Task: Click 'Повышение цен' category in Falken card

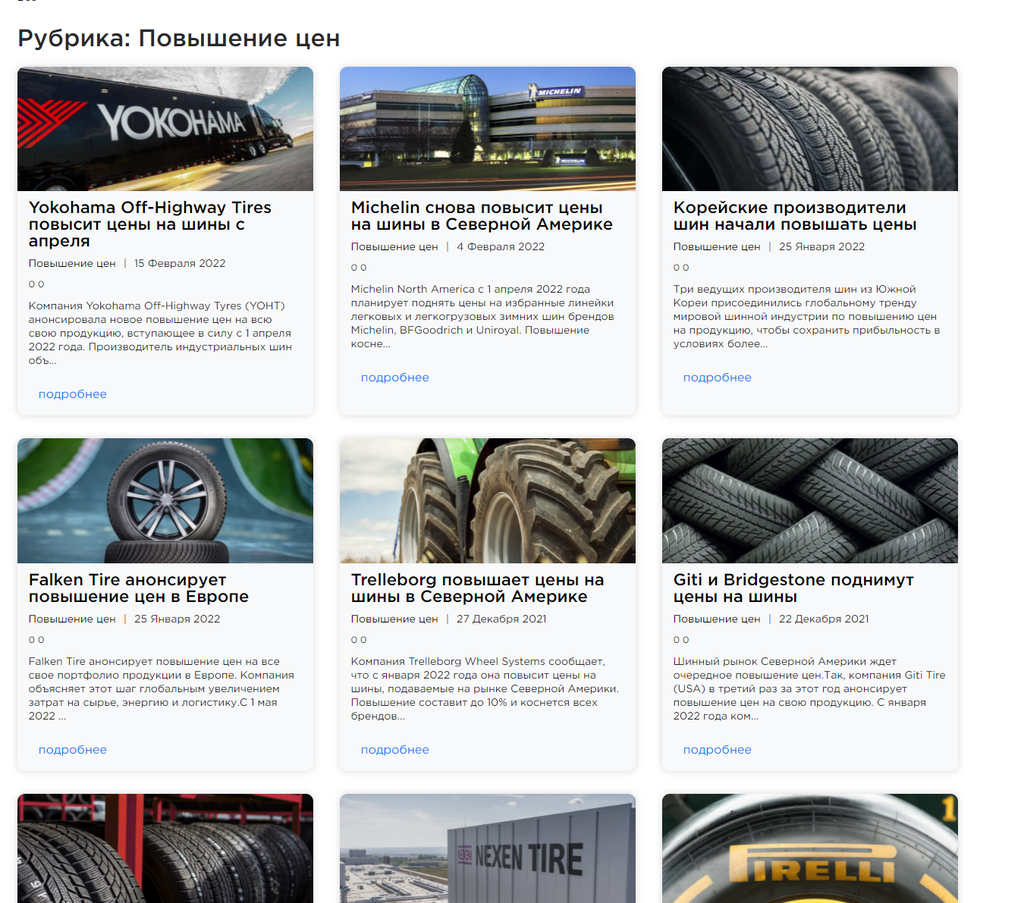Action: click(72, 619)
